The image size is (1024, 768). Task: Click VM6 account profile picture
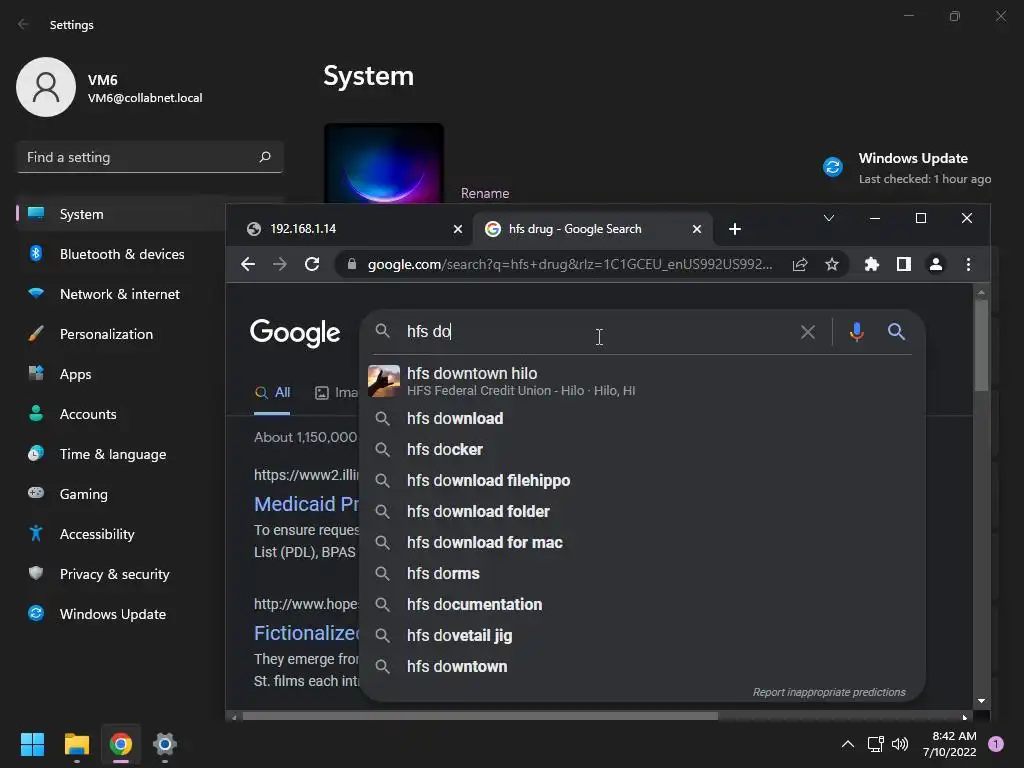[x=46, y=87]
